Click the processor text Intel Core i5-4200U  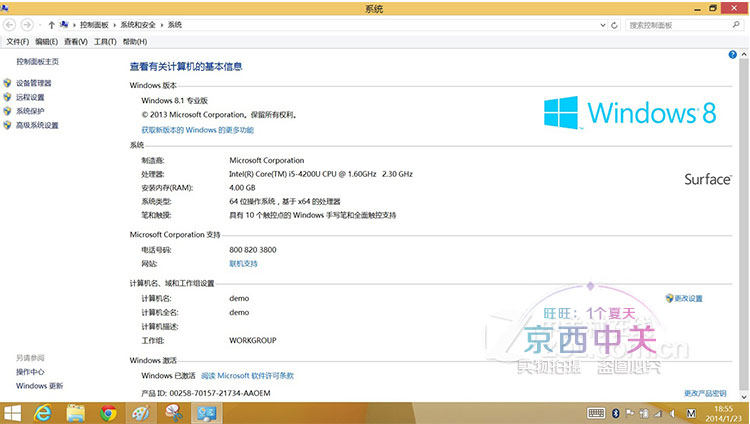[321, 174]
